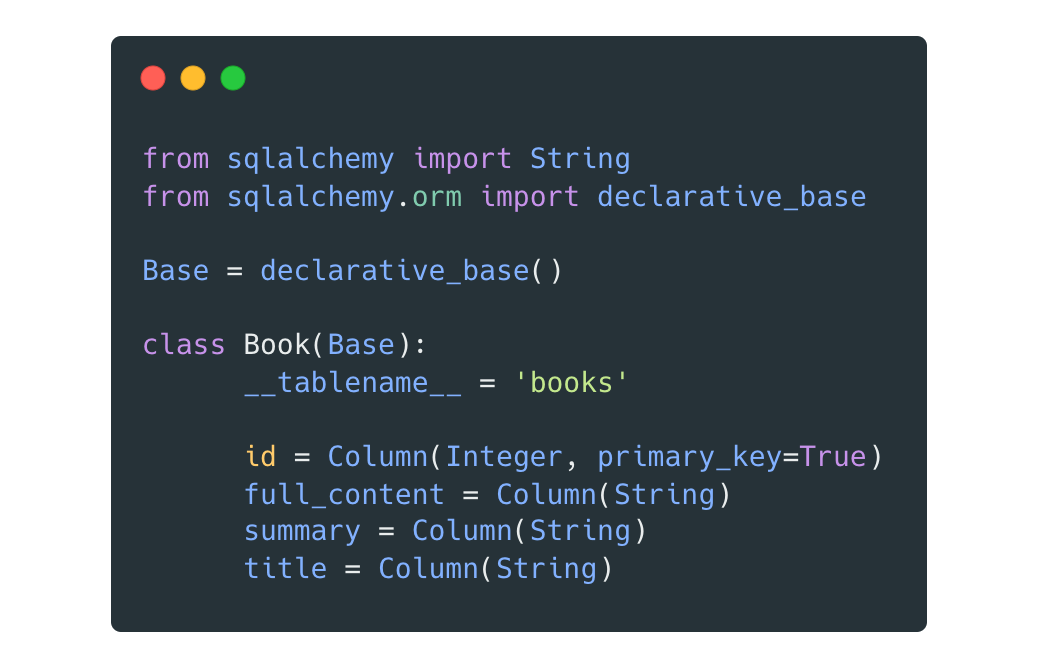1038x668 pixels.
Task: Click the green maximize dot
Action: (x=233, y=78)
